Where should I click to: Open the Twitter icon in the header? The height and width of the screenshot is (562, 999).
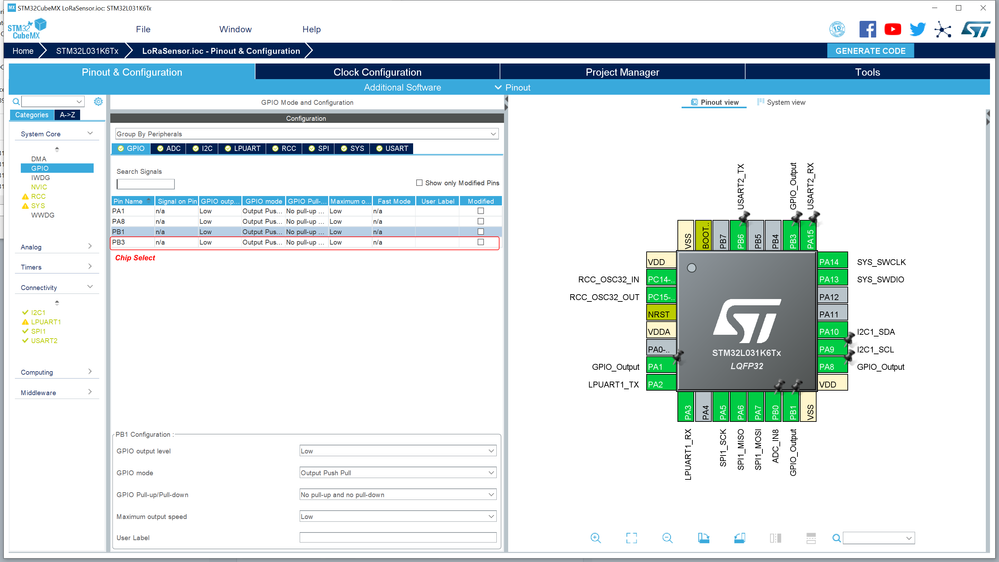click(917, 29)
